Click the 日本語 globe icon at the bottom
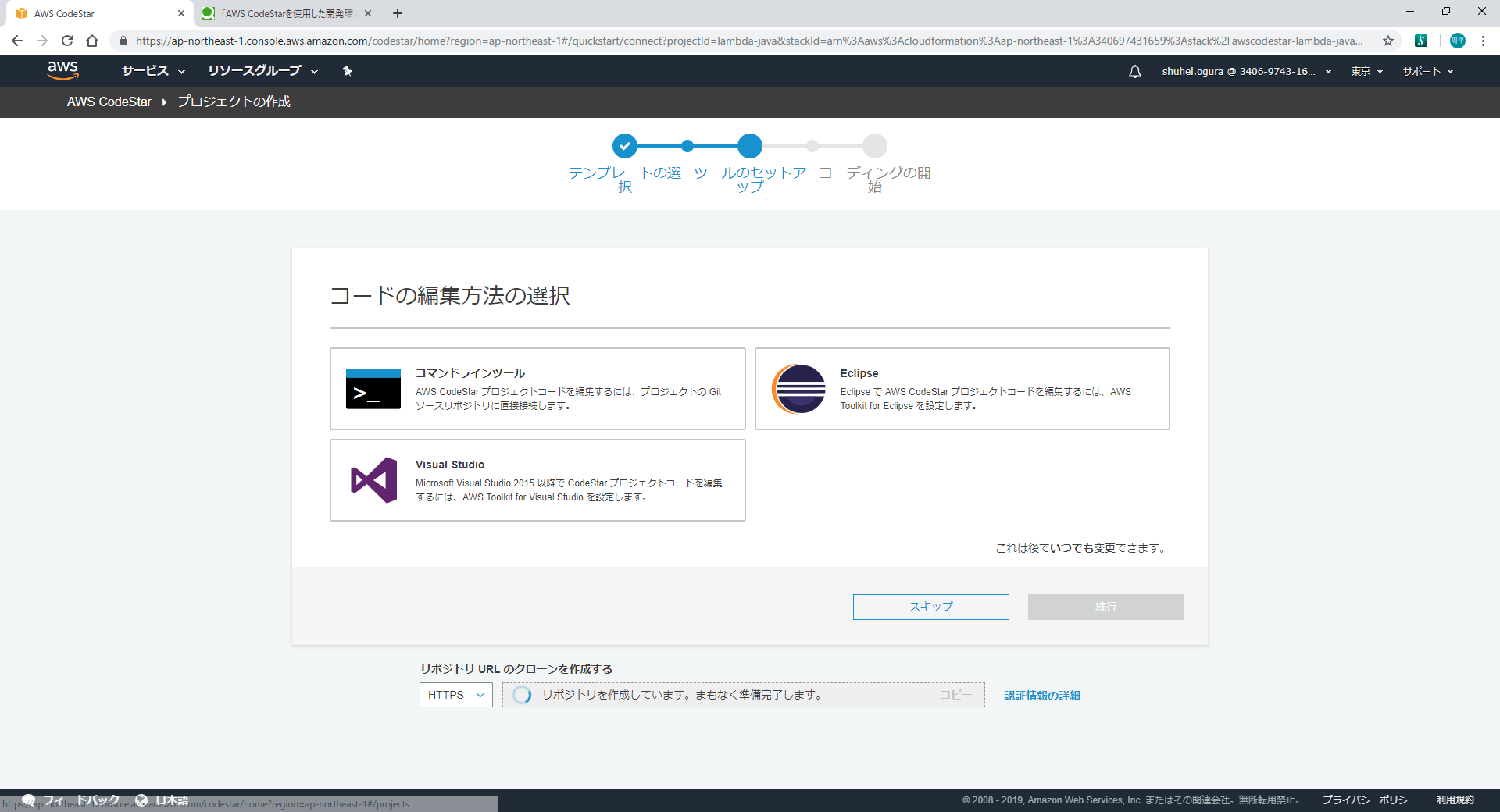Viewport: 1500px width, 812px height. (141, 800)
